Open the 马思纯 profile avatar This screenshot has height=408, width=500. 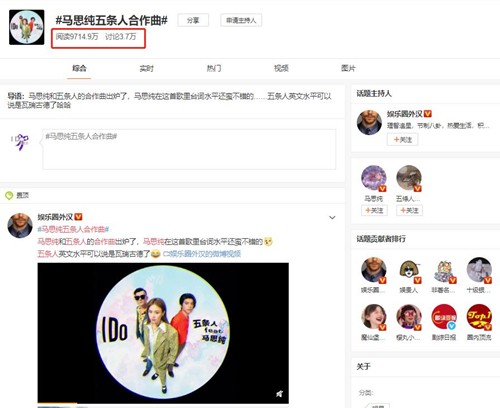pyautogui.click(x=374, y=178)
